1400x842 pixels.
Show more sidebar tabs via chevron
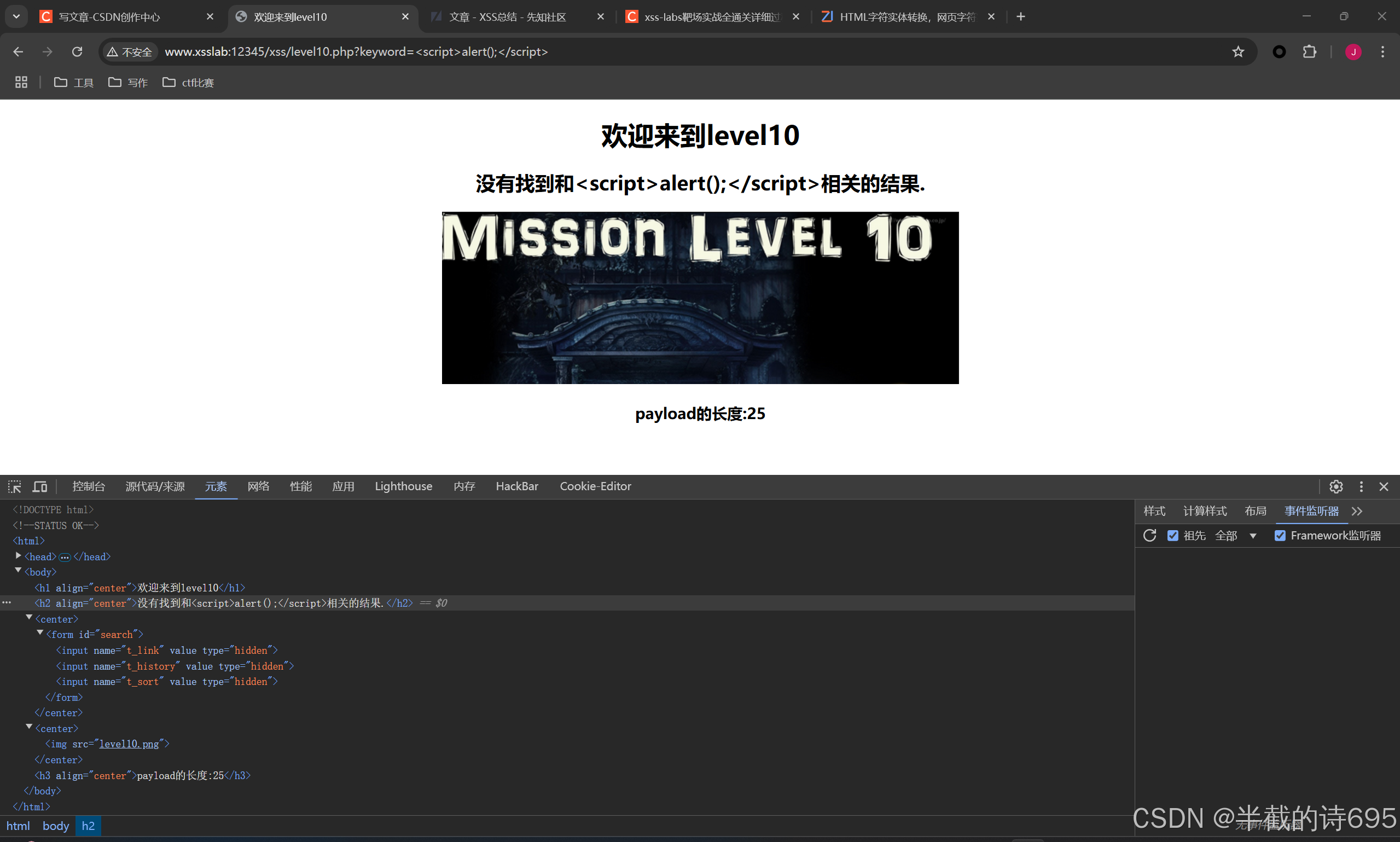1357,511
